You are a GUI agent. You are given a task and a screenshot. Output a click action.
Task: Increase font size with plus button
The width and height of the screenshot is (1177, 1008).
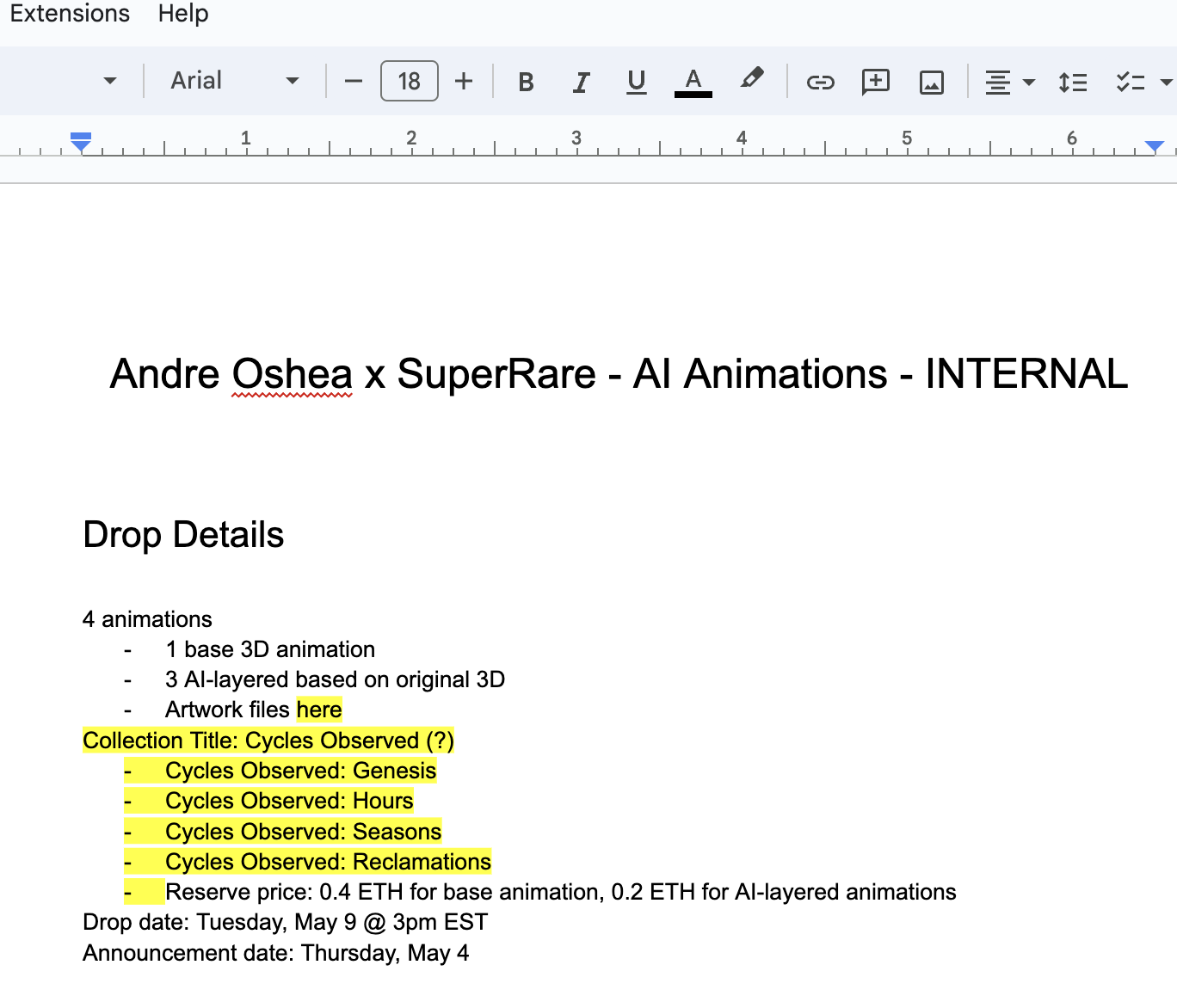tap(464, 81)
